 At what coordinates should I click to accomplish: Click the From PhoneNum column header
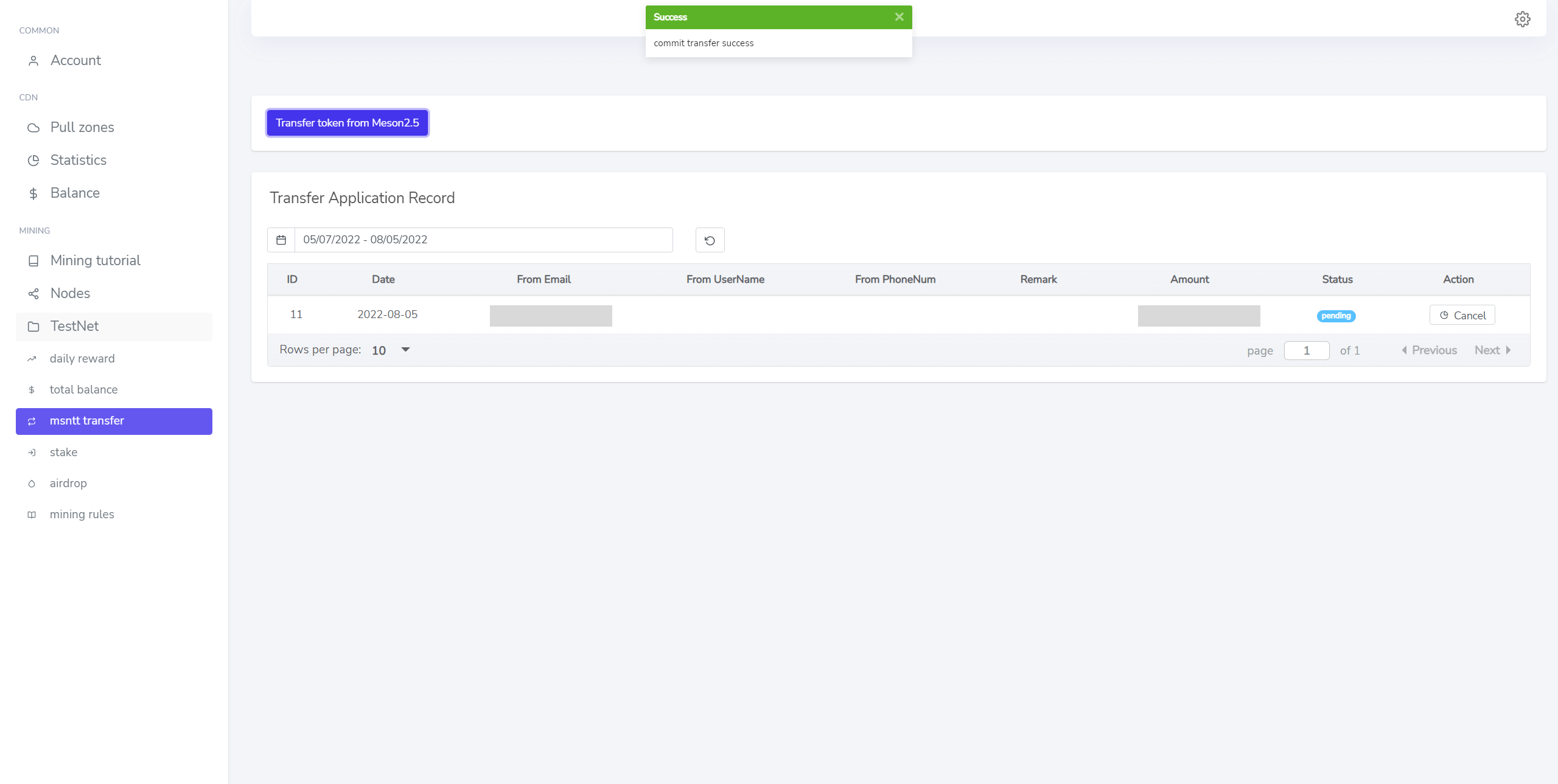pos(895,280)
